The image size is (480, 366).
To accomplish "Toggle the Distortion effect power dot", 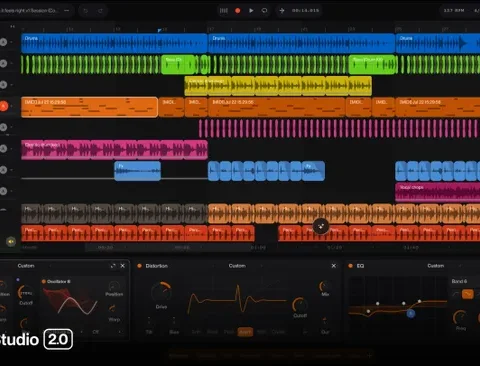I will (x=140, y=266).
